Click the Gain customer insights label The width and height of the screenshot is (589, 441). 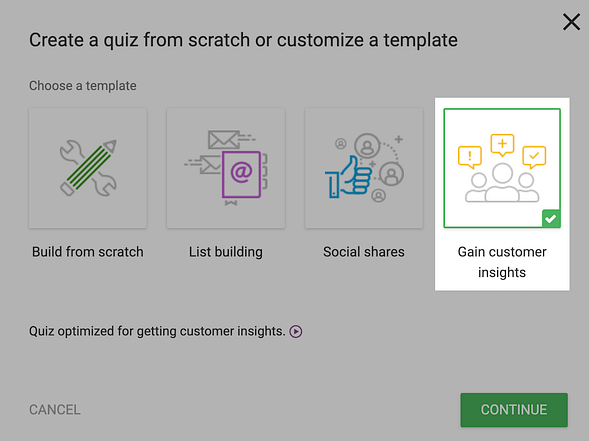pyautogui.click(x=502, y=262)
